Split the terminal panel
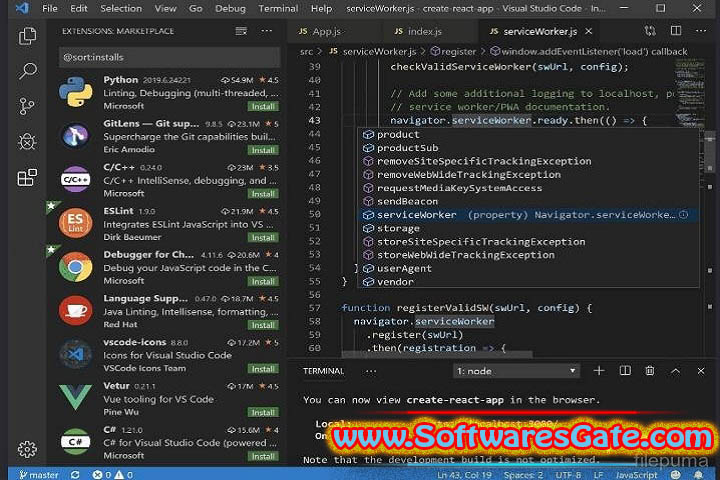720x480 pixels. tap(625, 370)
